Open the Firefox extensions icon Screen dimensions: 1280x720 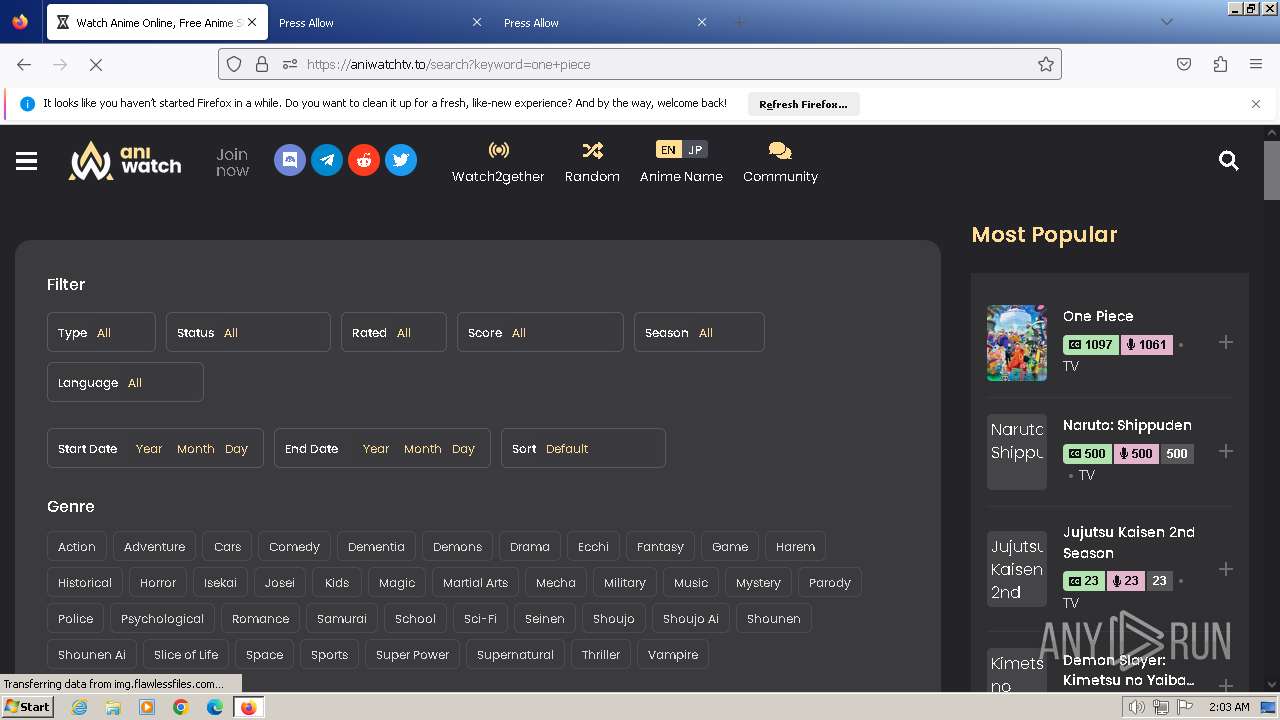click(x=1220, y=64)
